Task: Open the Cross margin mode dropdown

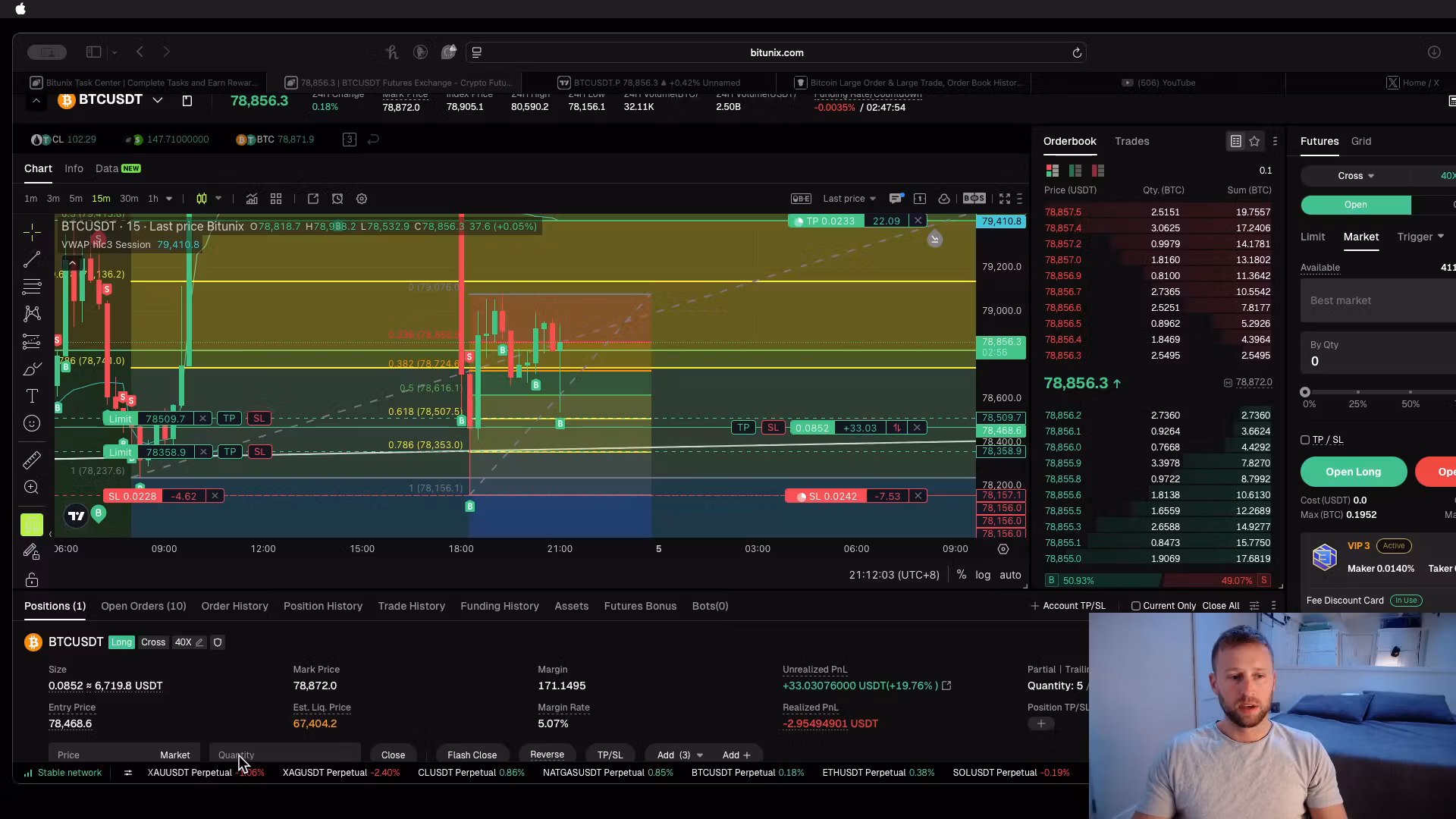Action: pyautogui.click(x=1356, y=176)
